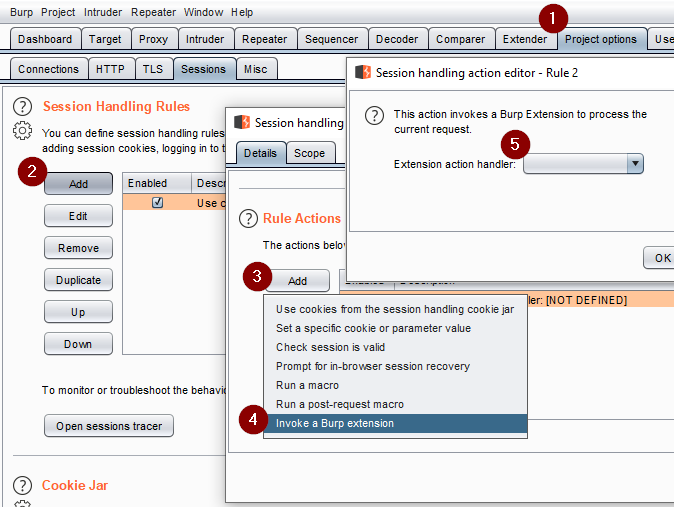Click the Enabled column header
The height and width of the screenshot is (507, 674).
pos(157,183)
